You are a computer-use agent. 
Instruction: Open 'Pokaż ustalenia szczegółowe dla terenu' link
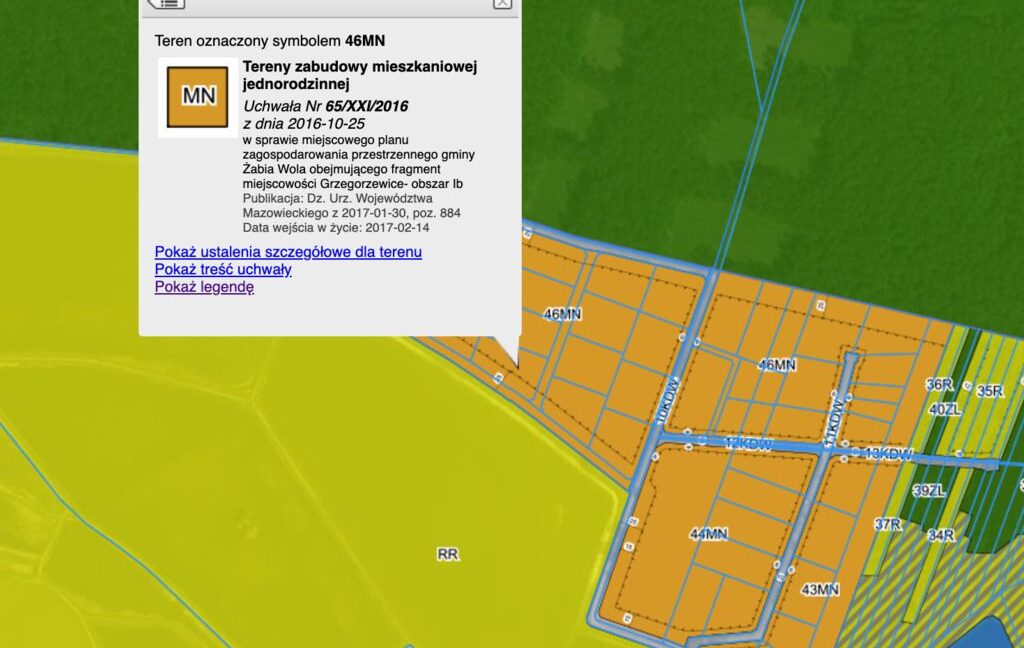click(x=288, y=252)
